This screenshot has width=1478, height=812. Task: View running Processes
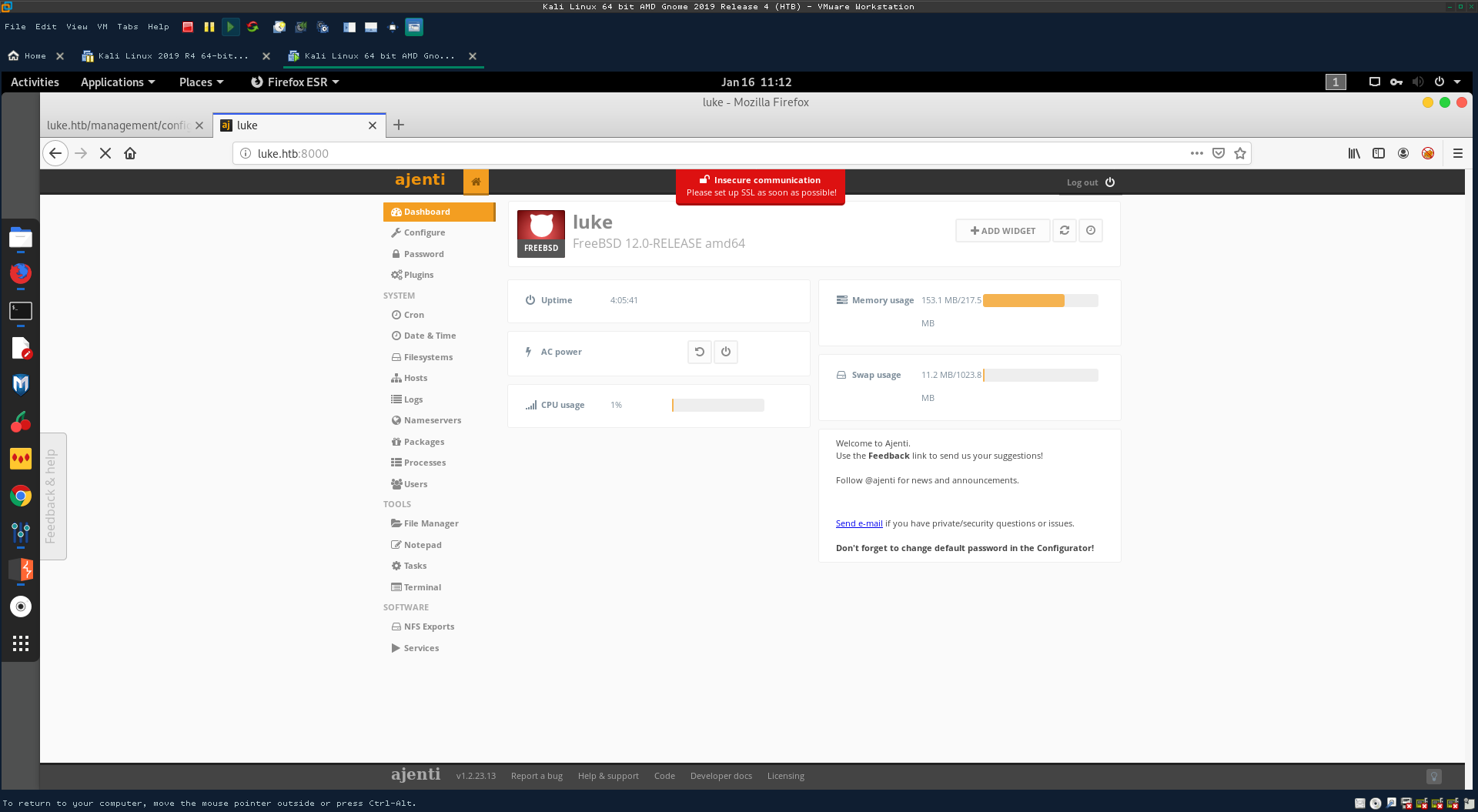(419, 463)
